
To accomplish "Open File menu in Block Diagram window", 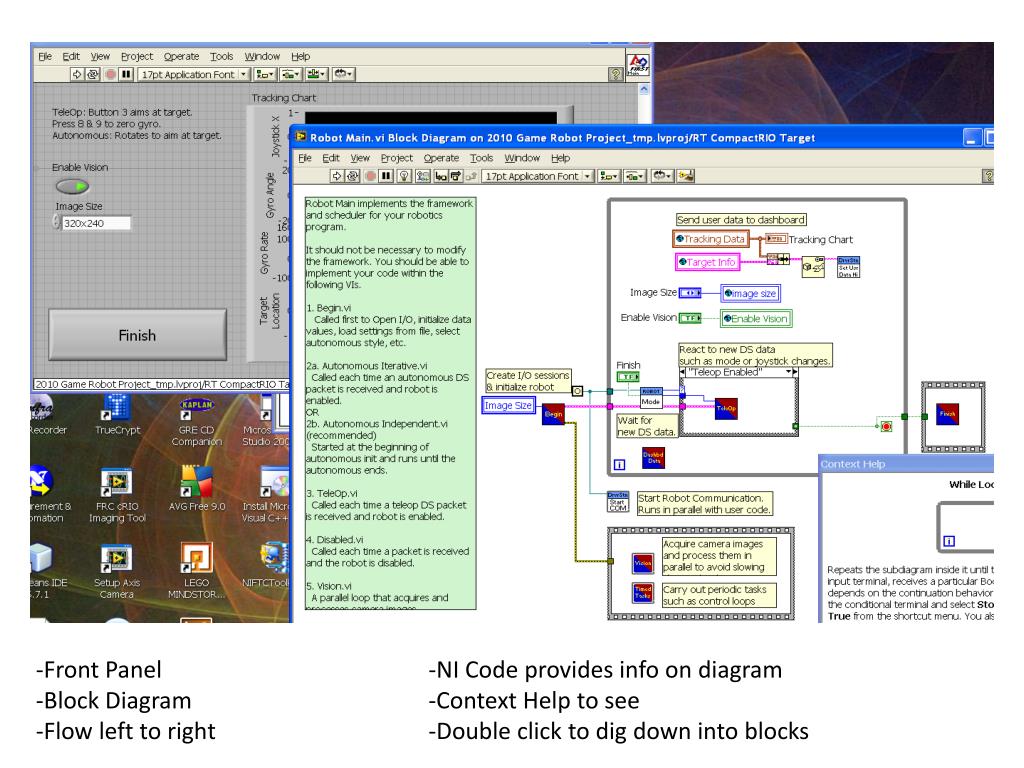I will pos(304,157).
